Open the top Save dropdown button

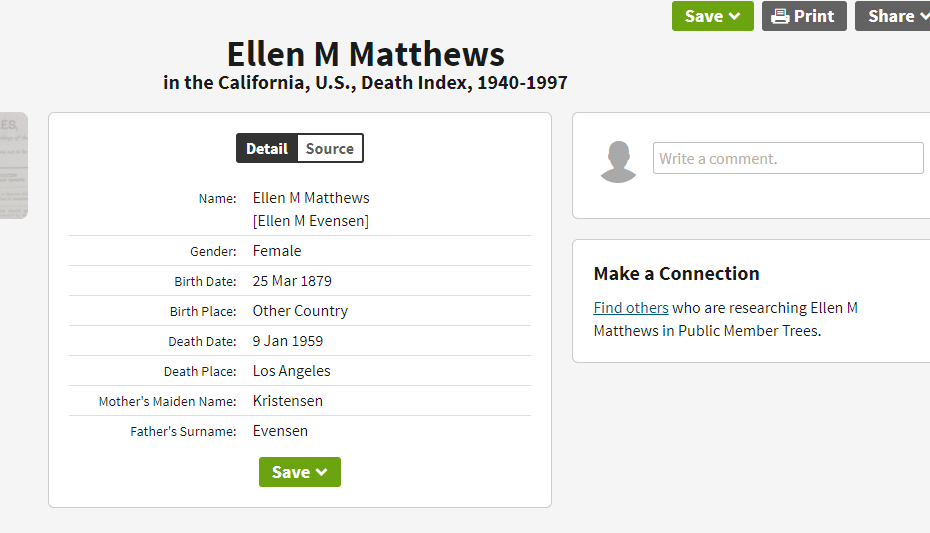712,16
